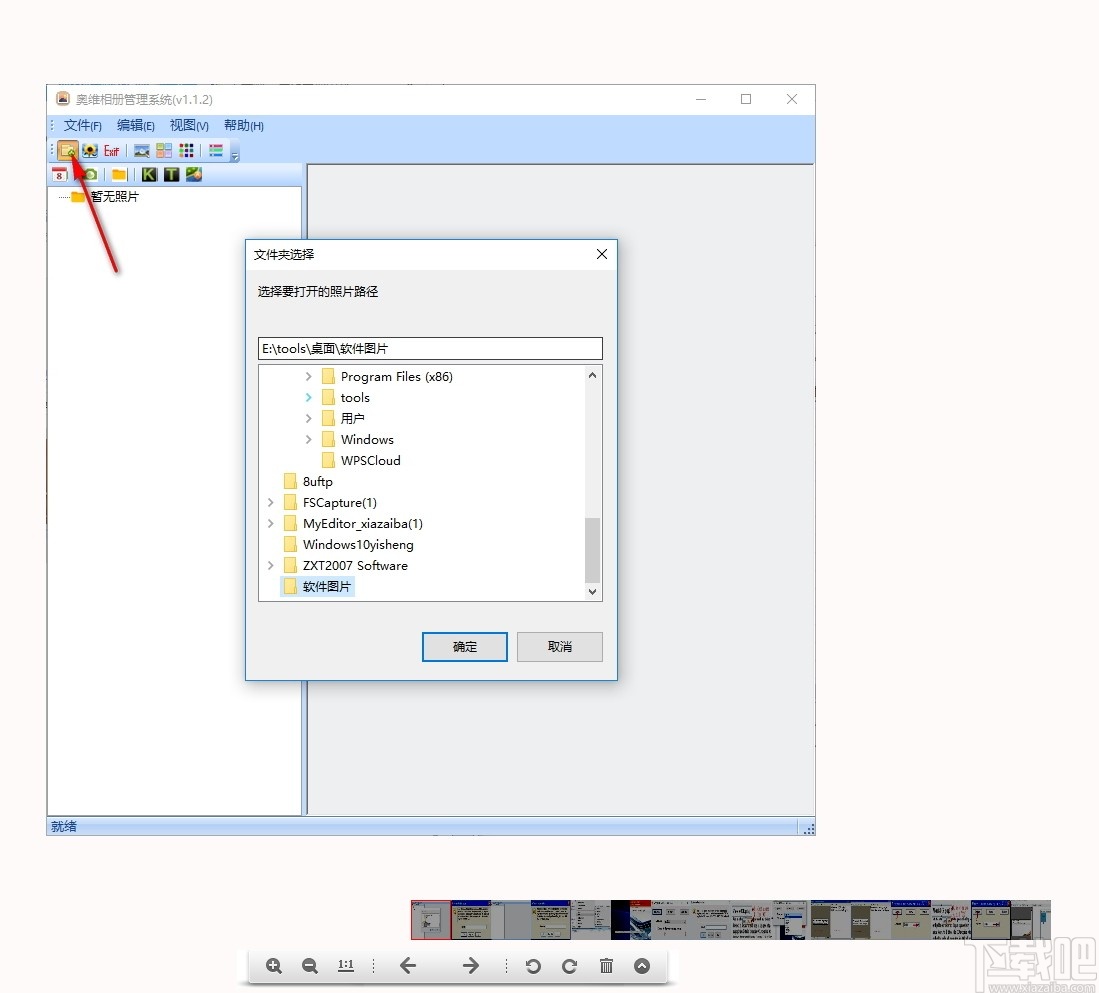Click the open photo folder toolbar icon
Viewport: 1099px width, 993px height.
67,151
